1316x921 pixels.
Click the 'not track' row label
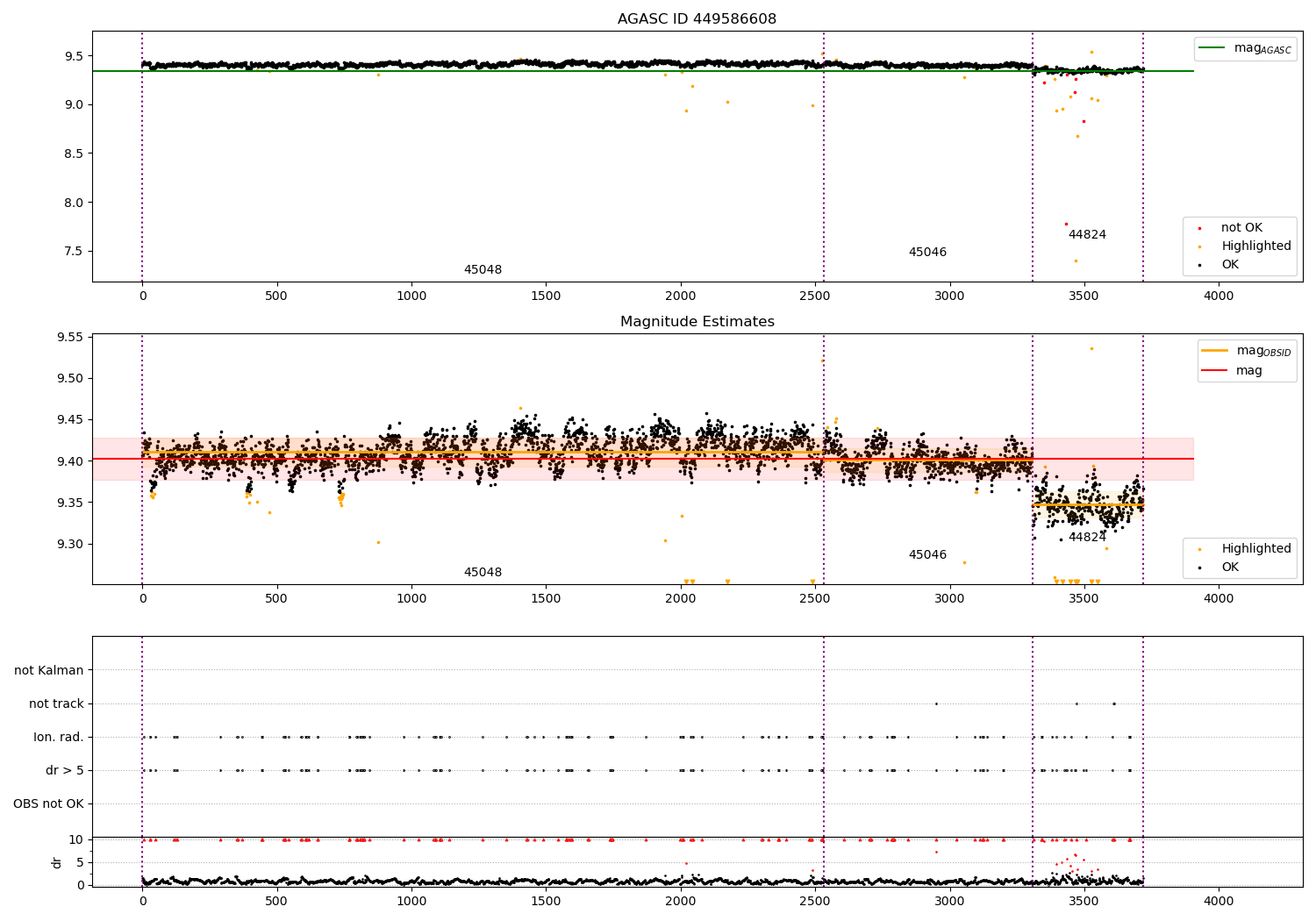(x=56, y=704)
